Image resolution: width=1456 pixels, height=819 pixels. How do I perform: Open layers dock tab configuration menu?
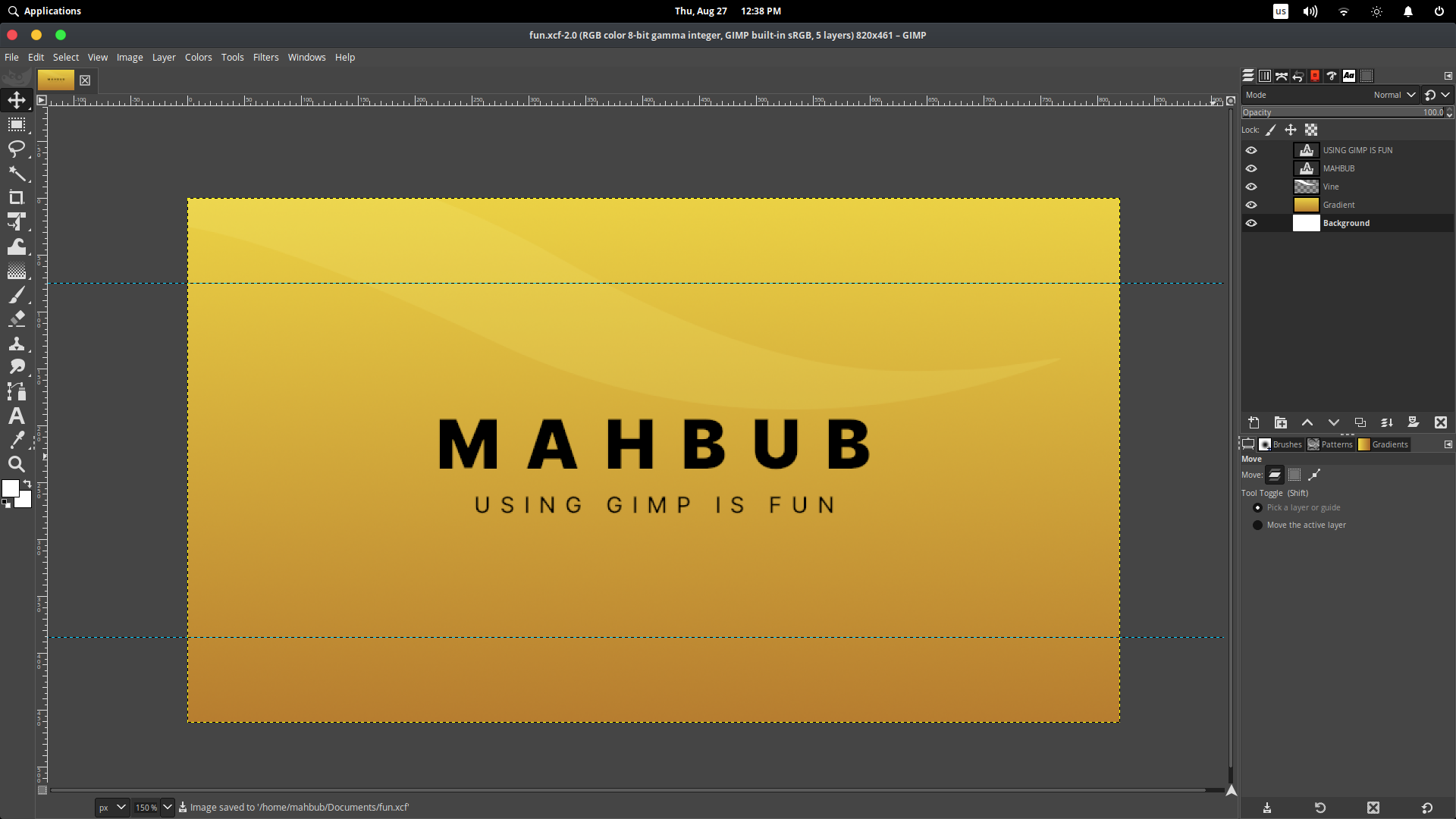tap(1448, 76)
